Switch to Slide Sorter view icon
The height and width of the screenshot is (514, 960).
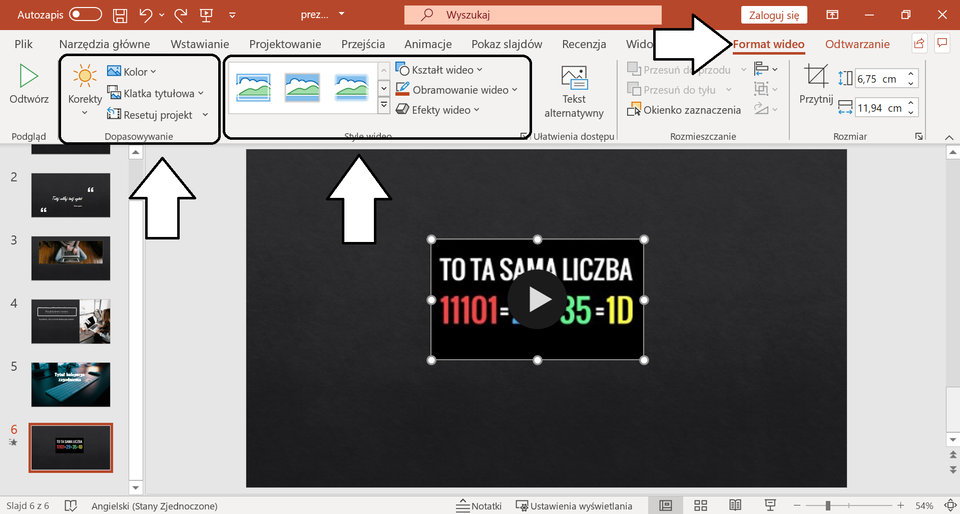[700, 505]
